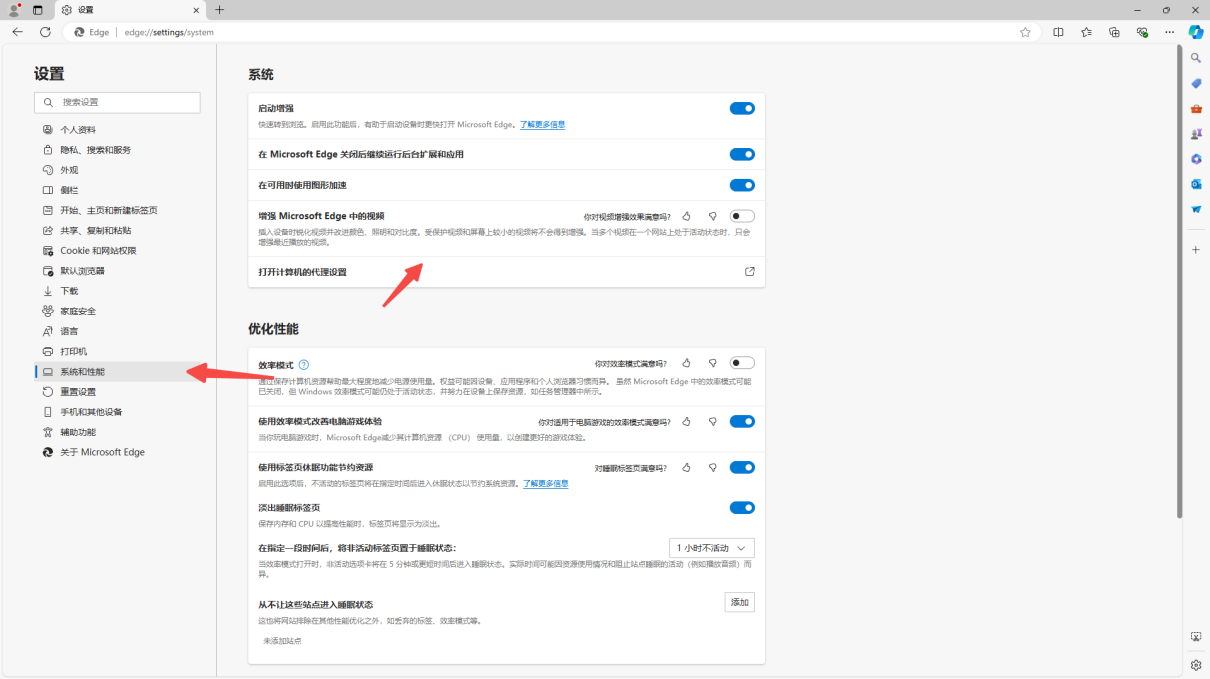Open external link icon for 代理设置
Viewport: 1210px width, 679px height.
pos(750,272)
